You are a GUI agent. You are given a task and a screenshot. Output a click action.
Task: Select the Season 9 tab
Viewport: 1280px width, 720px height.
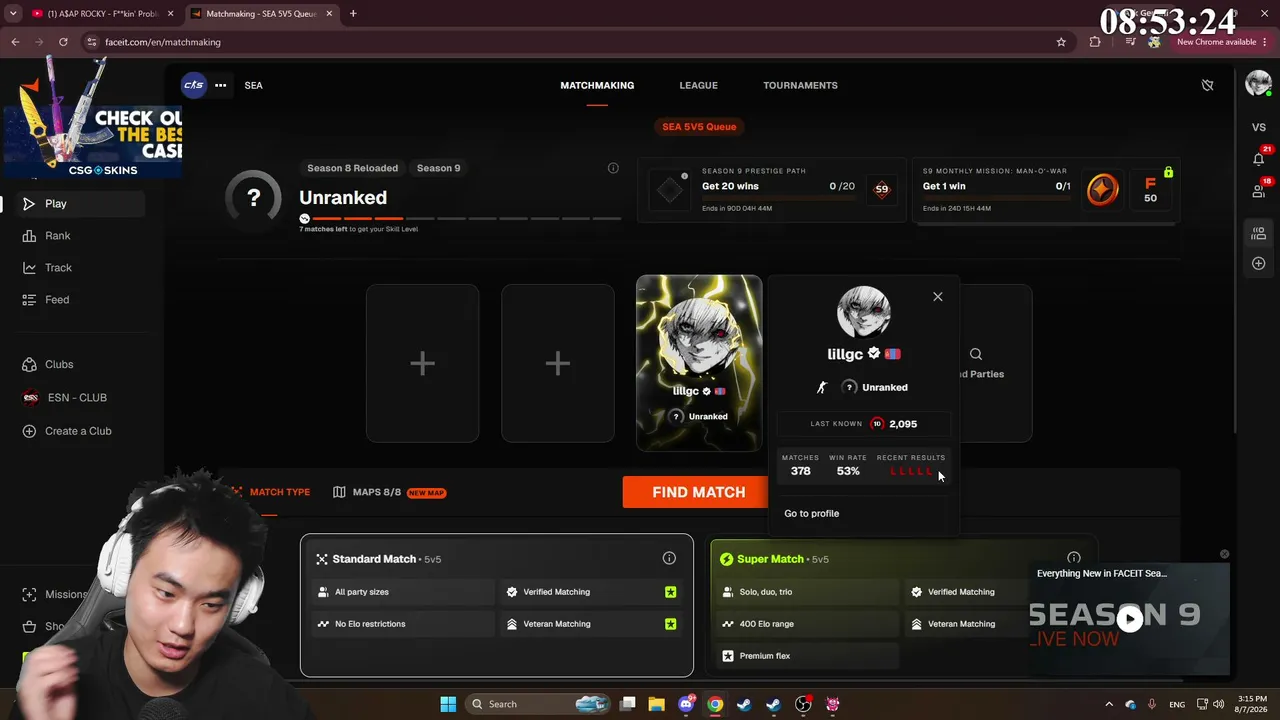[x=439, y=168]
